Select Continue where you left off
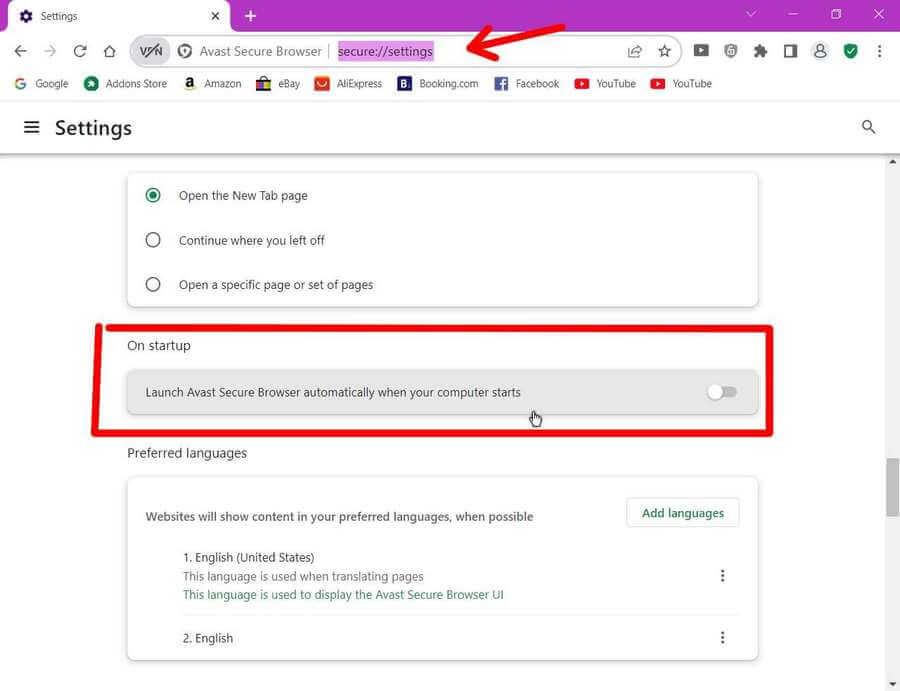Image resolution: width=900 pixels, height=691 pixels. 153,240
